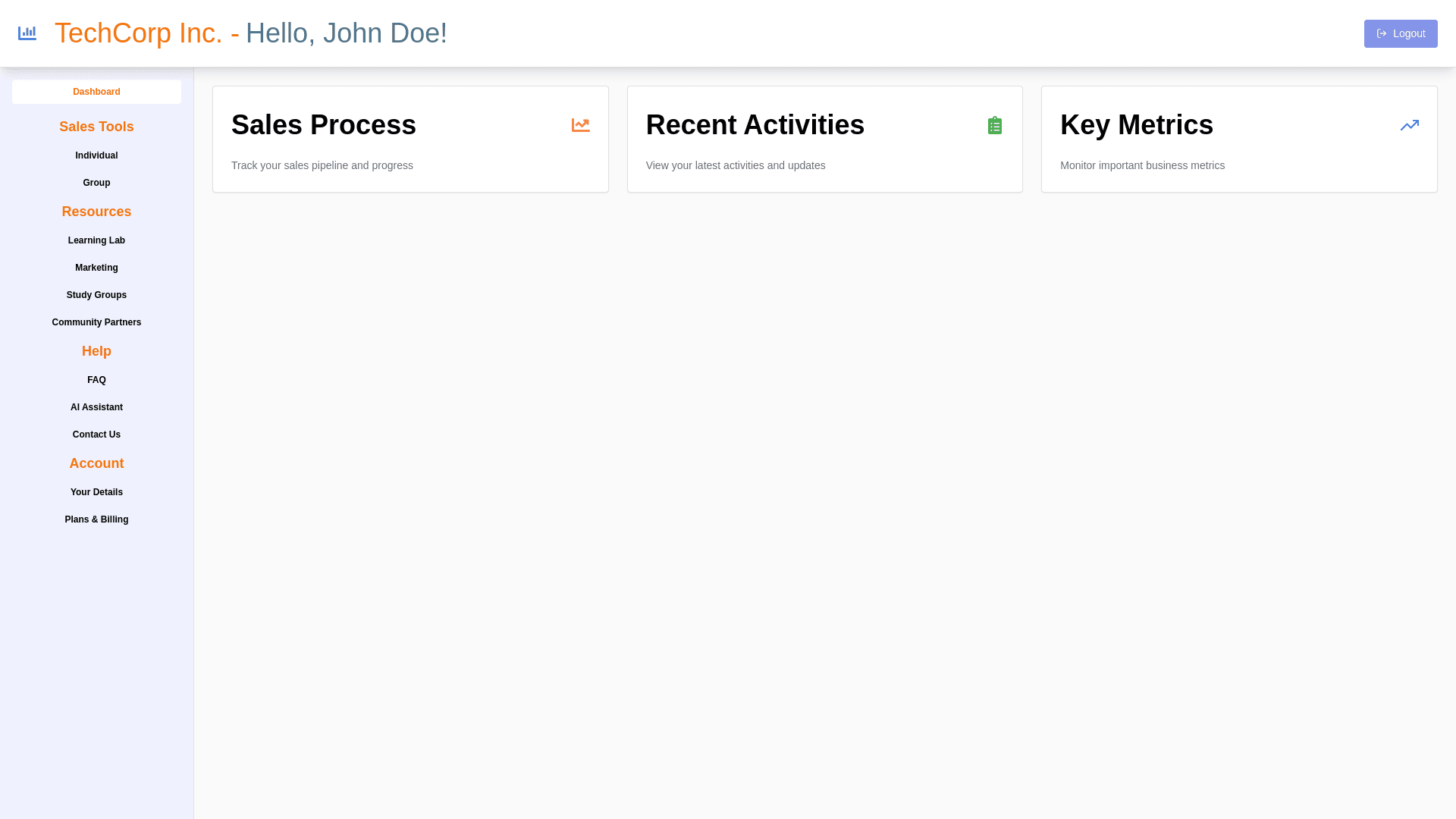The image size is (1456, 819).
Task: Open Plans & Billing
Action: tap(96, 519)
